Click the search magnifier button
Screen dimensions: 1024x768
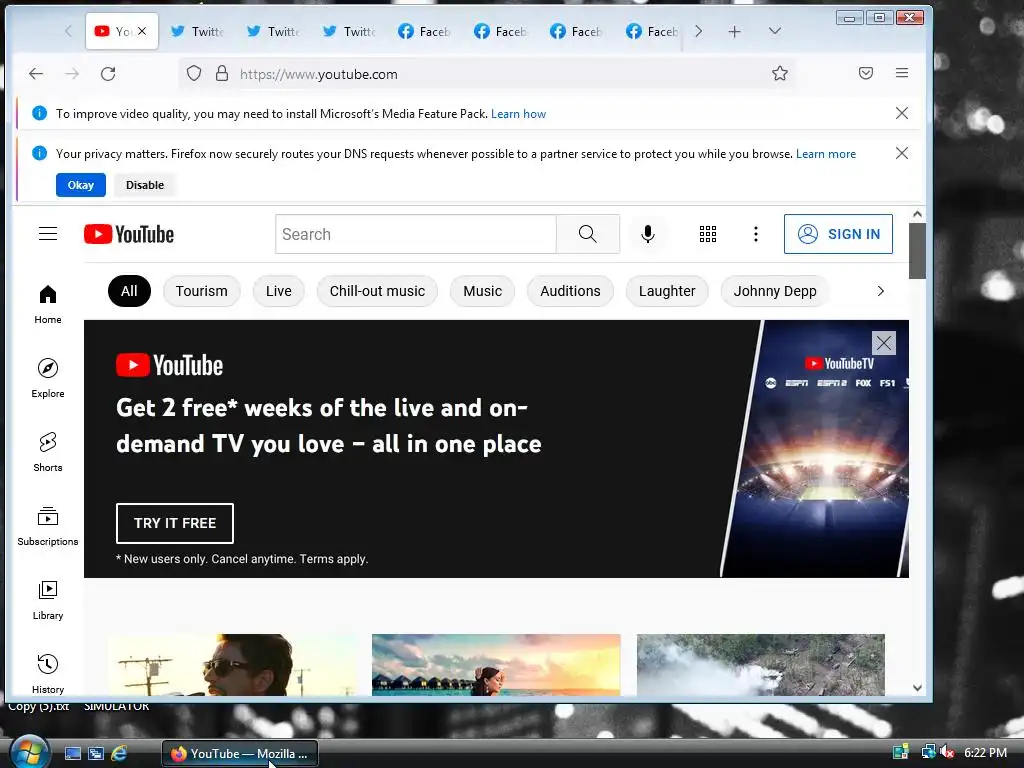coord(588,234)
